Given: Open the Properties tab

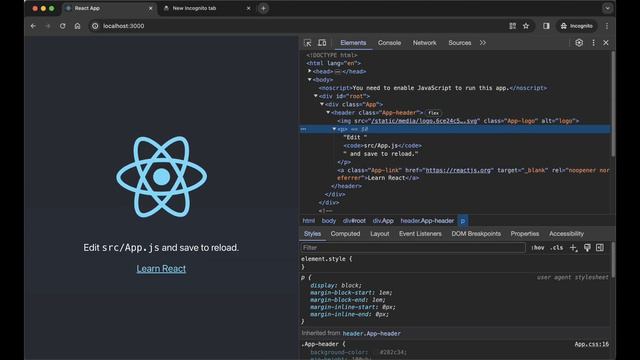Looking at the screenshot, I should click(525, 234).
